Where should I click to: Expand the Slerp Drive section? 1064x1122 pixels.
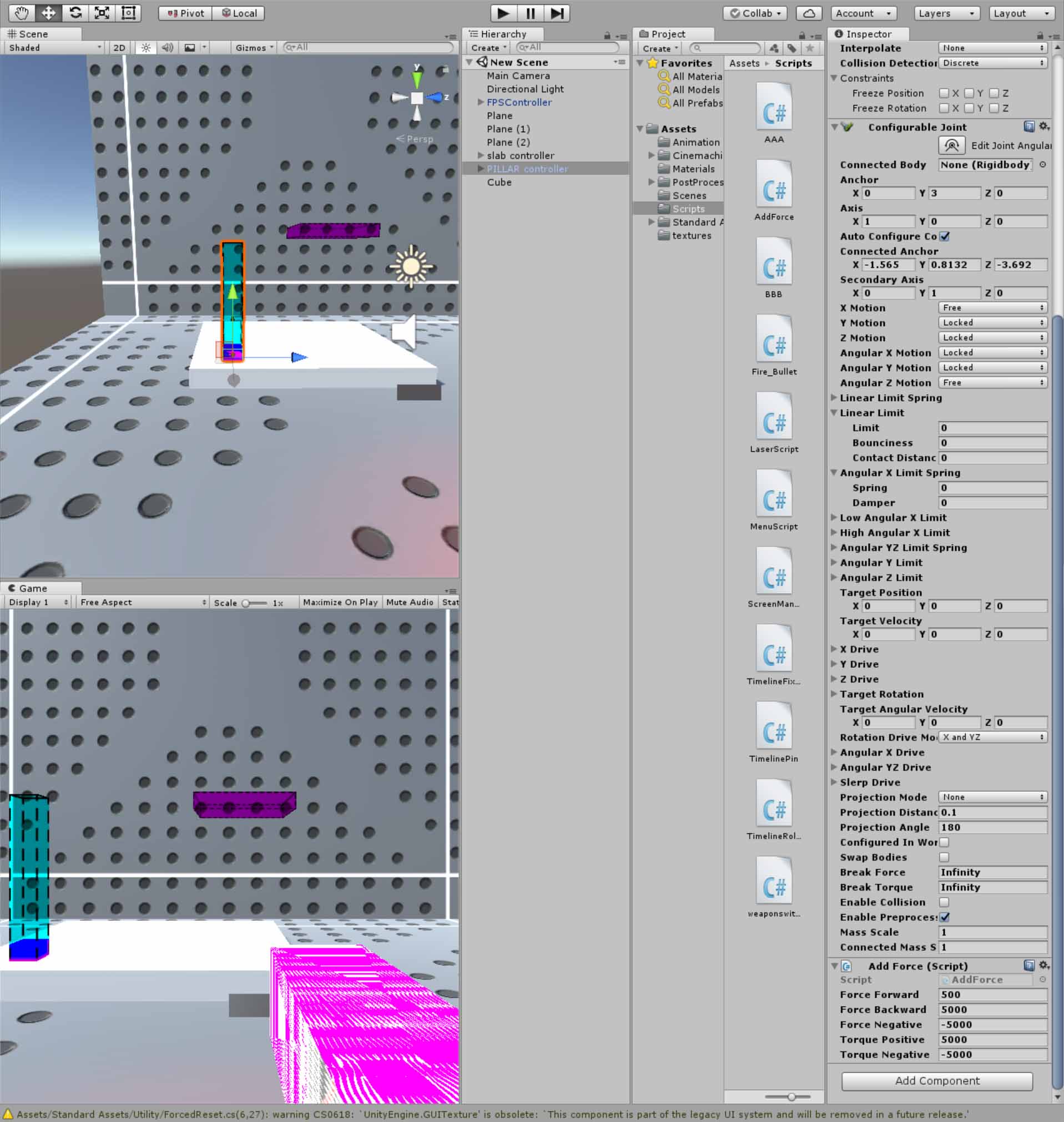[834, 782]
